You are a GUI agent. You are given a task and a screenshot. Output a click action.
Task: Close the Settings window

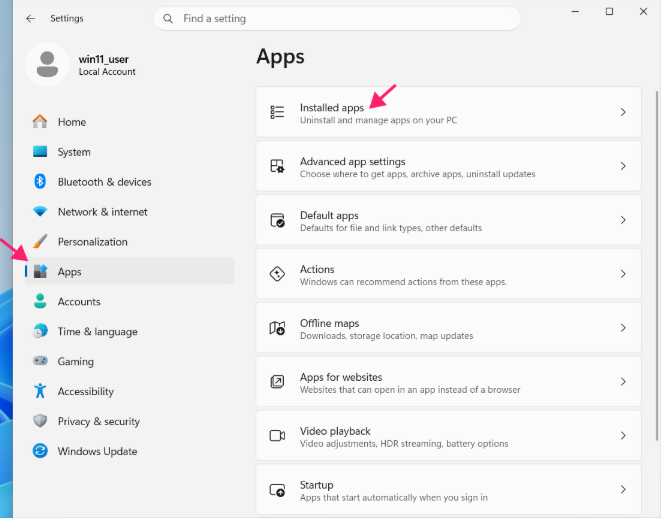643,12
